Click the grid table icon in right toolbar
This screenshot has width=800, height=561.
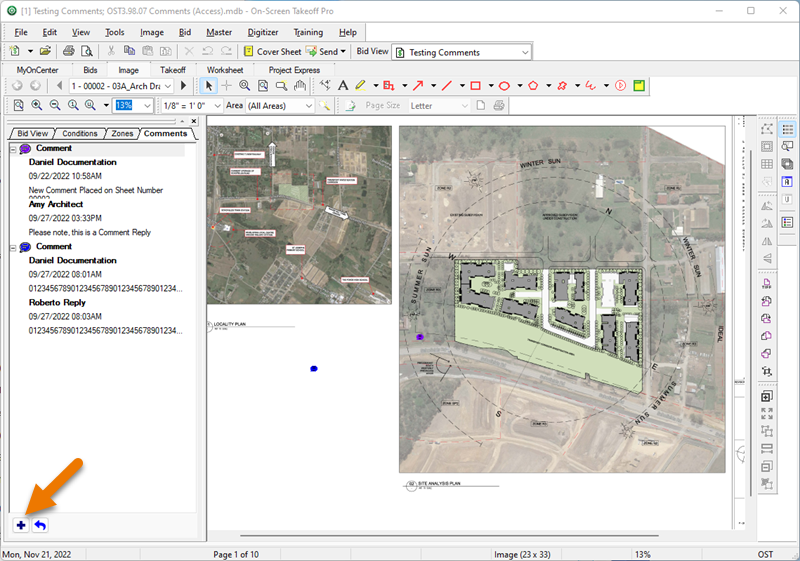[x=766, y=164]
